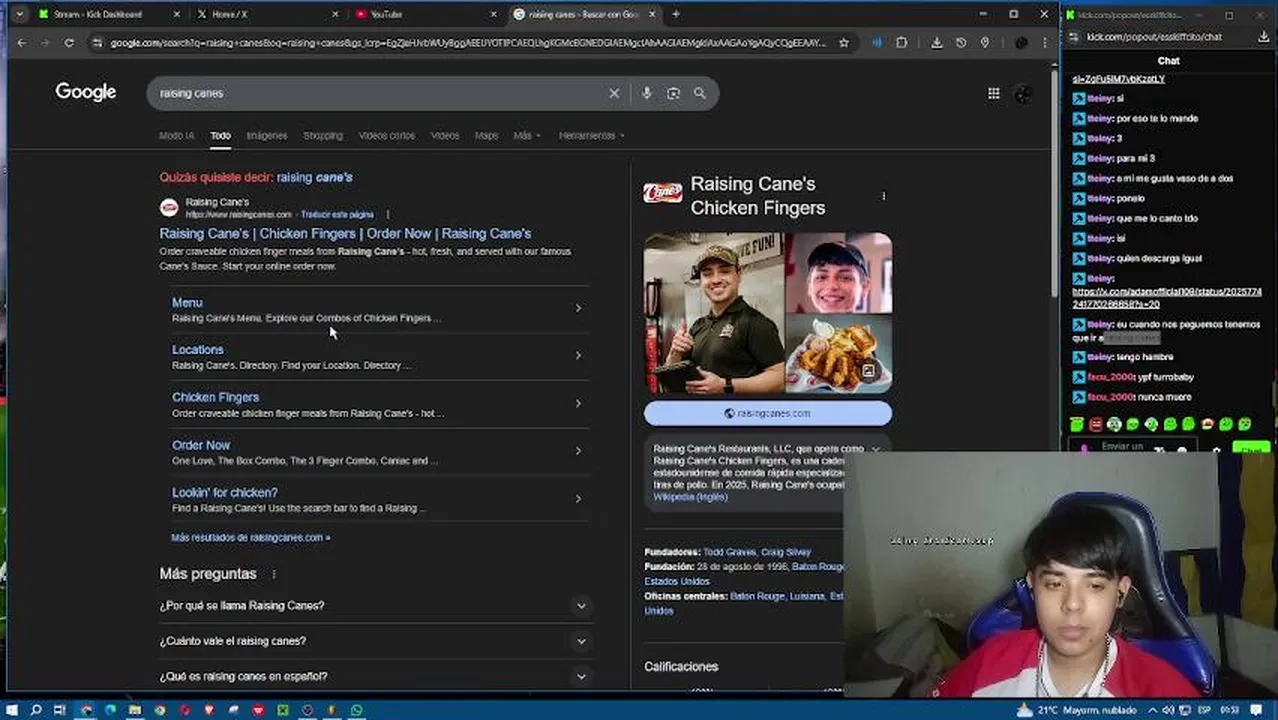Screen dimensions: 1278x720
Task: Click the Raising Cane's site favicon in the result
Action: pyautogui.click(x=169, y=208)
